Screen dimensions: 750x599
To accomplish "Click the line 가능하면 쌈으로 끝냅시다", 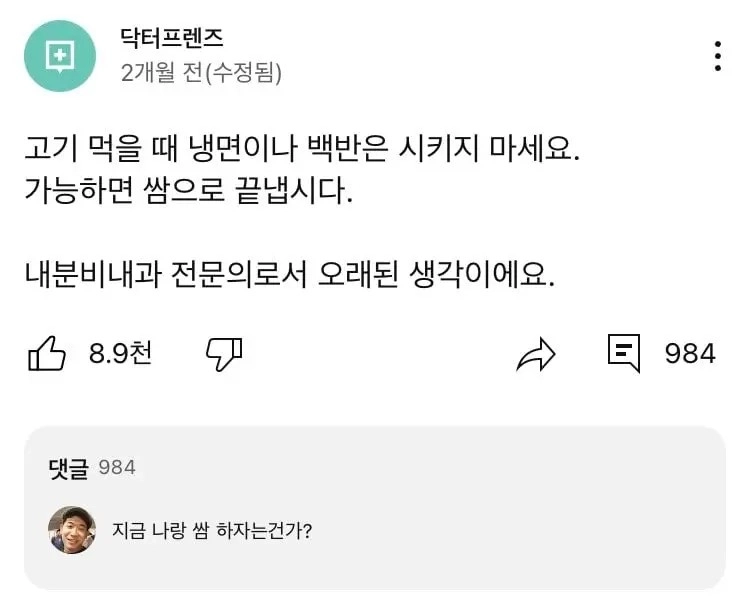I will point(189,189).
